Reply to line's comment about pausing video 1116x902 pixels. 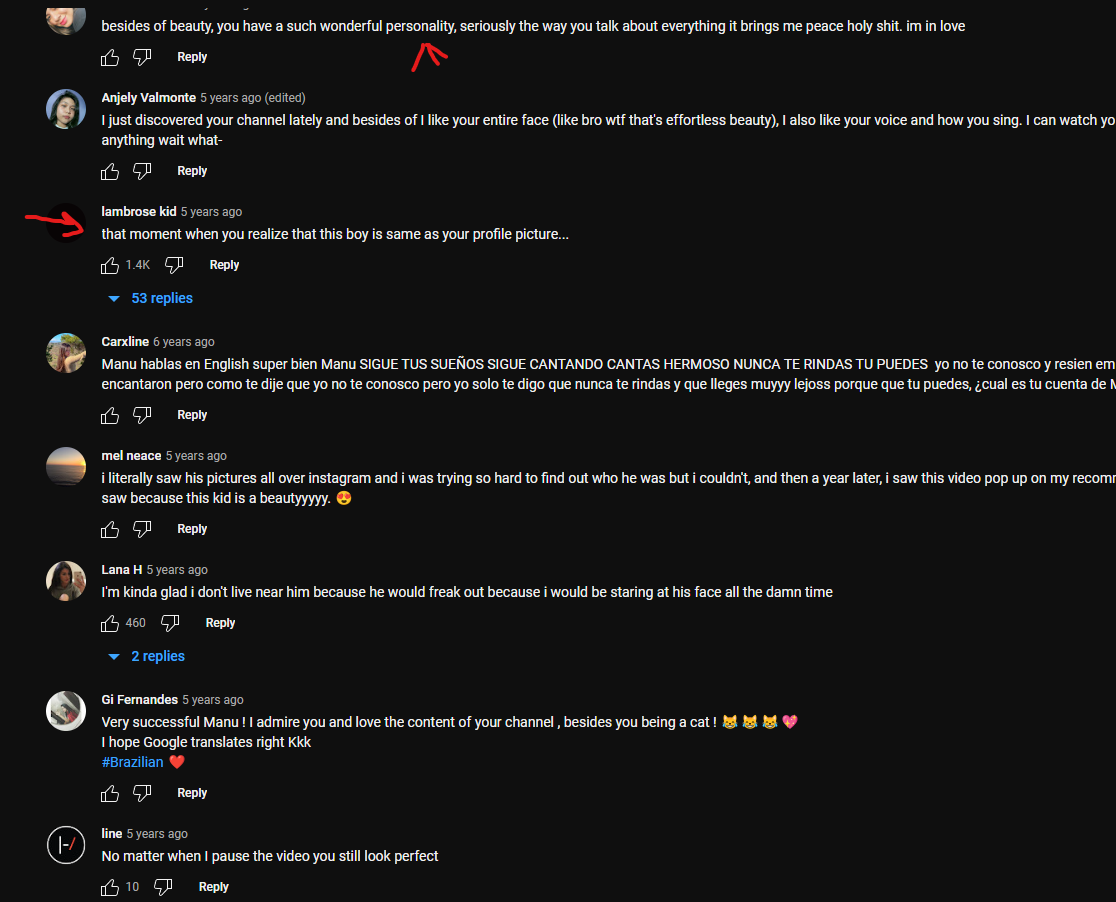214,887
